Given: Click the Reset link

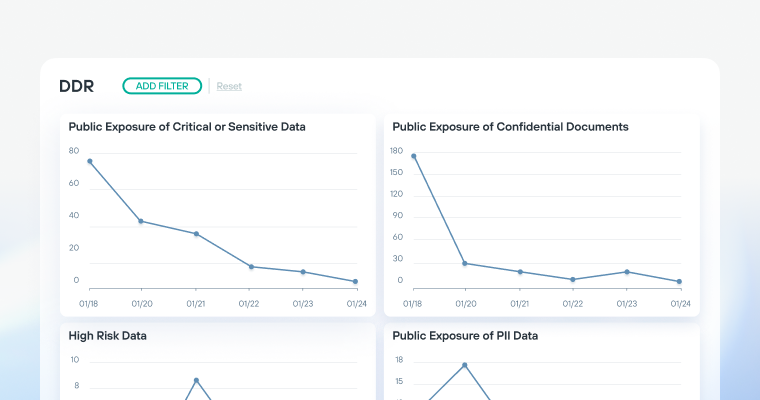Looking at the screenshot, I should coord(229,86).
